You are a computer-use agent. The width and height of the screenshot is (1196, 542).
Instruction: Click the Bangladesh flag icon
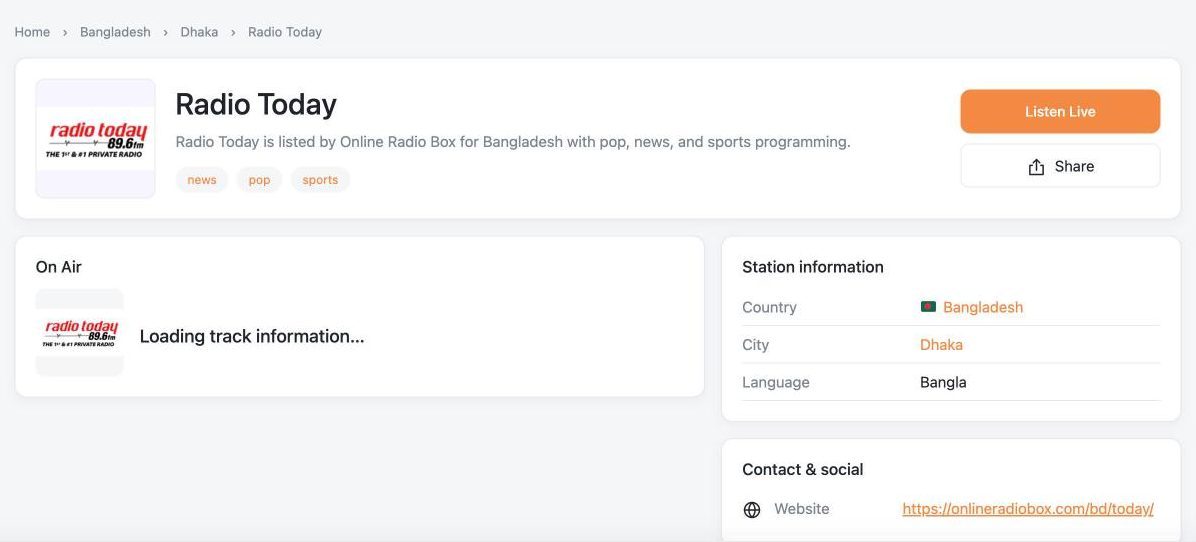point(928,307)
